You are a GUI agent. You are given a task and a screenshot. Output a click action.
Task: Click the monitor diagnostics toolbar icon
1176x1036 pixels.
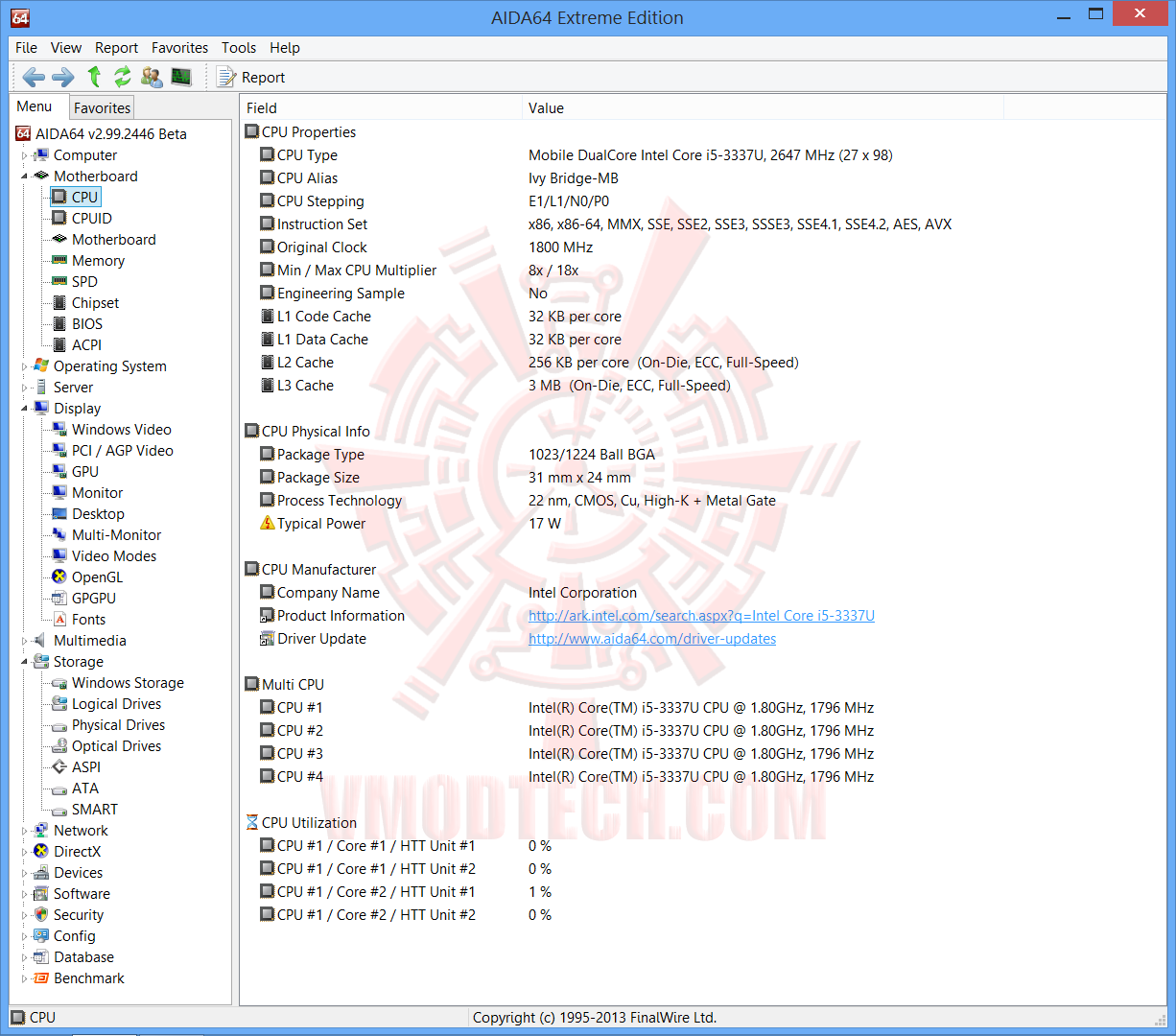click(181, 77)
